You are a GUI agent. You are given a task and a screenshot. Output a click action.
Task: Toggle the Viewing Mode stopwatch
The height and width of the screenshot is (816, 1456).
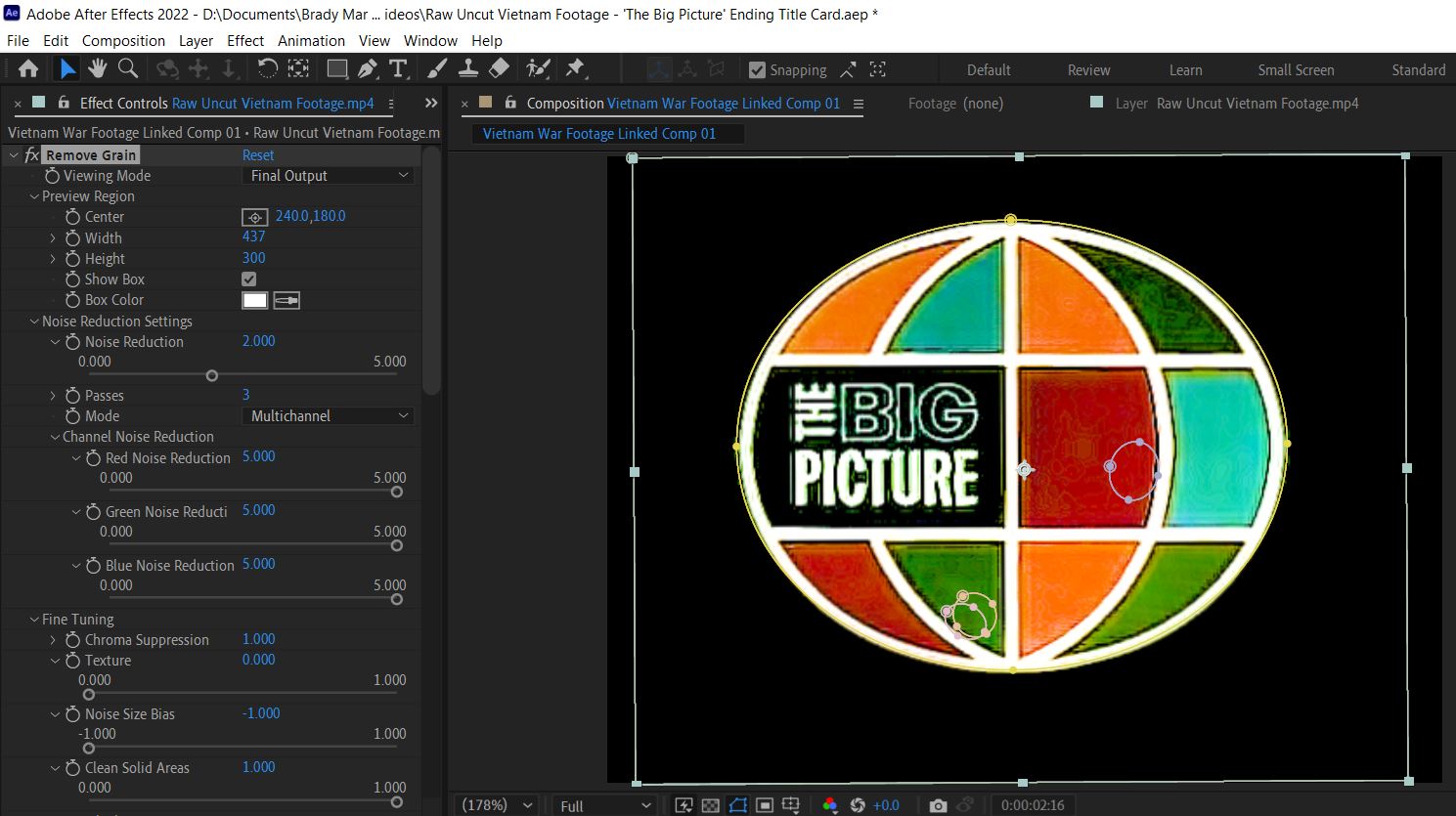tap(53, 176)
